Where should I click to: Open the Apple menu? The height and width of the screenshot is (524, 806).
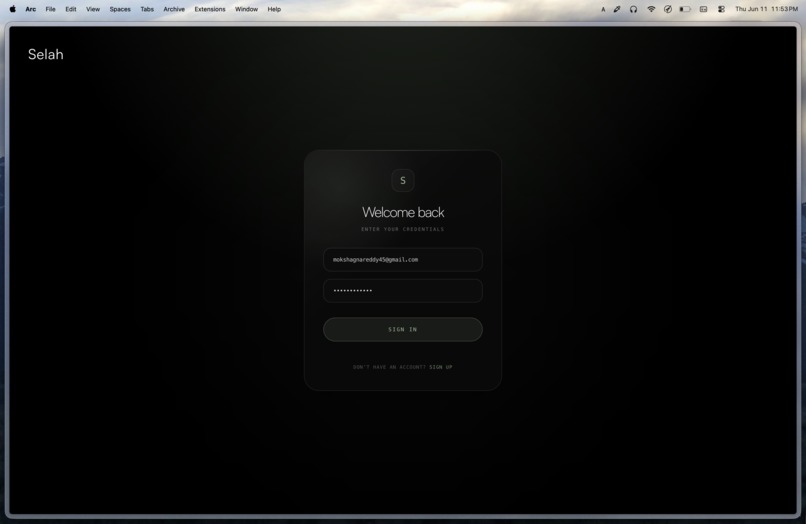point(12,9)
